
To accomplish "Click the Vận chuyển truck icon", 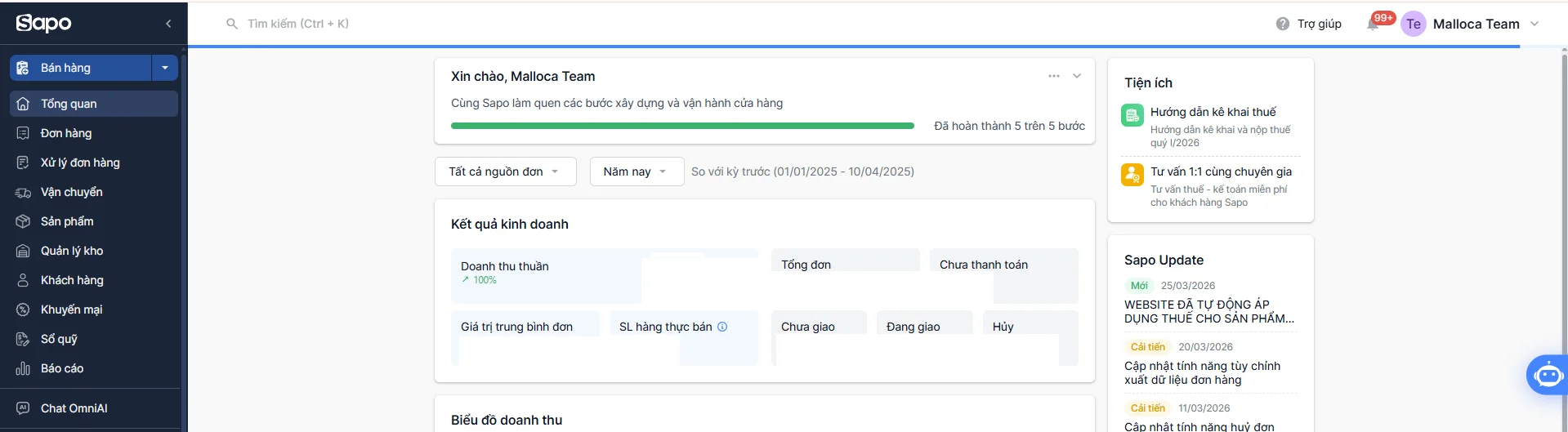I will [x=23, y=193].
